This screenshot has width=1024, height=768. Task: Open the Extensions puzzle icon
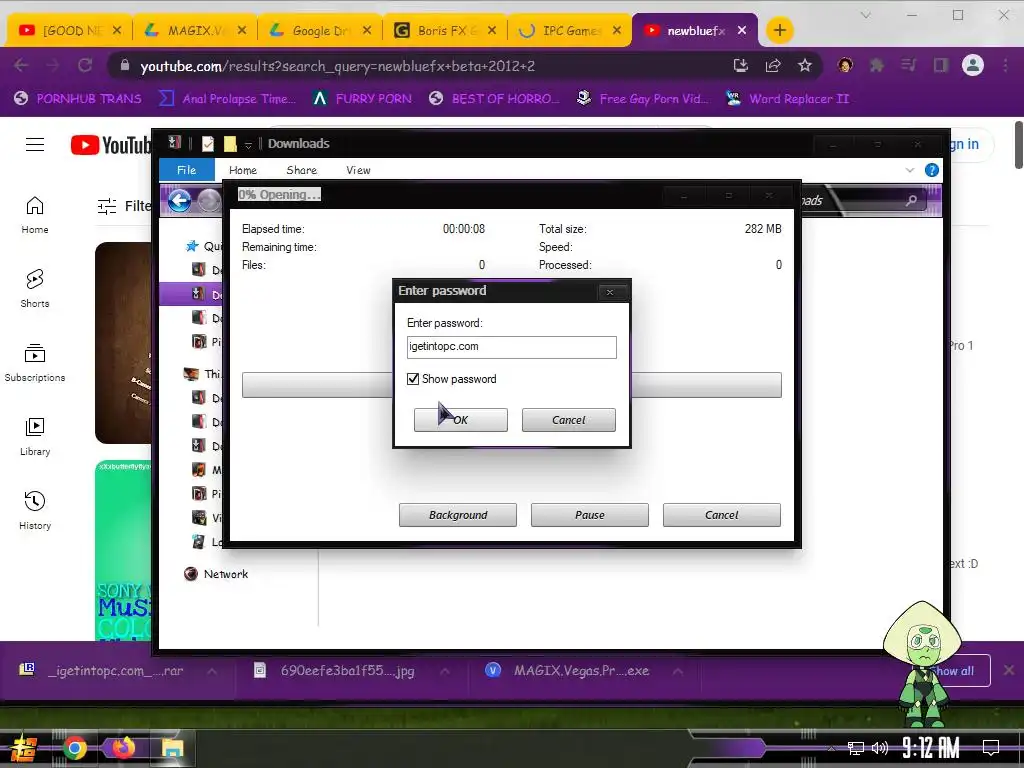coord(877,65)
